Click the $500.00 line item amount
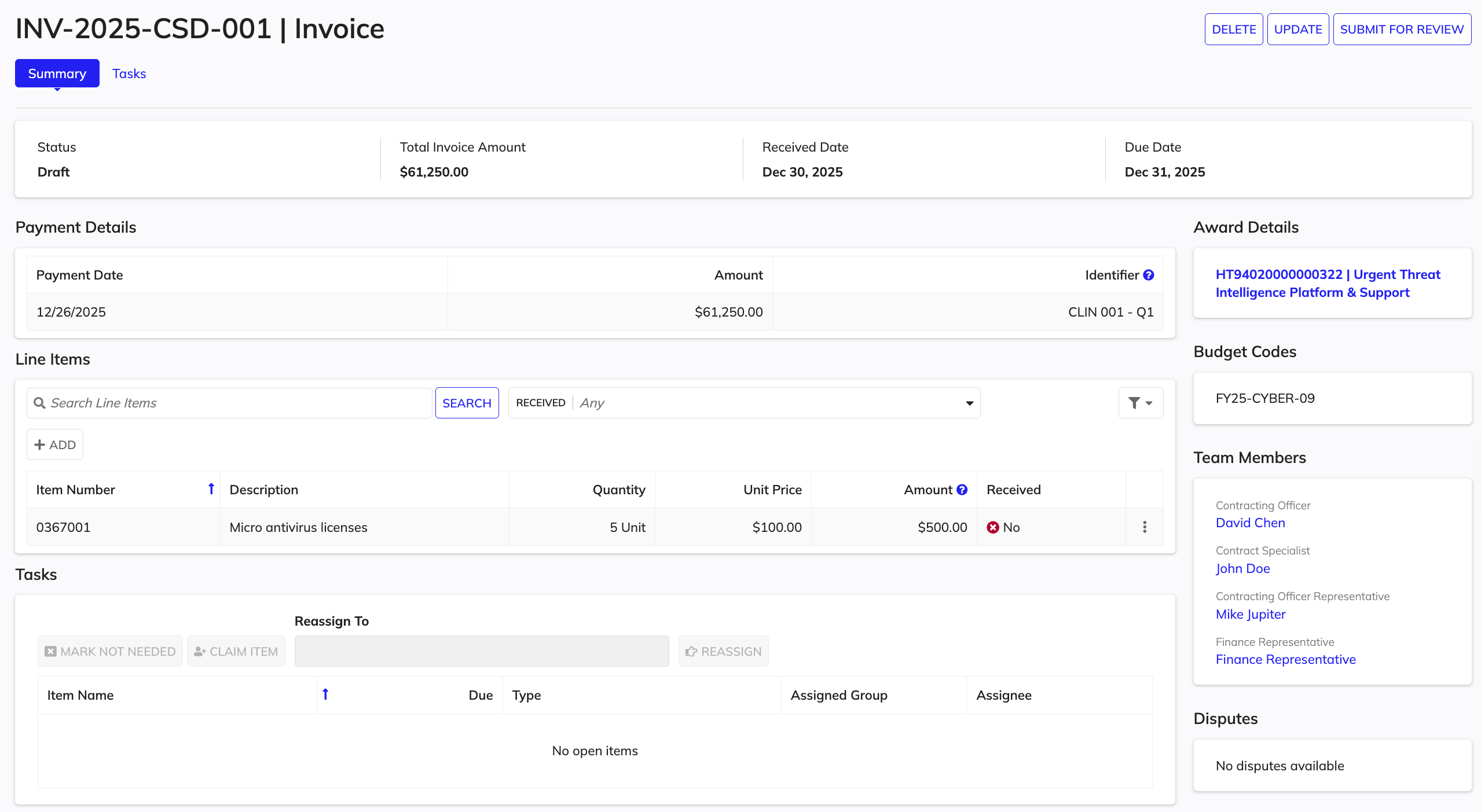Screen dimensions: 1481x812 pos(942,527)
